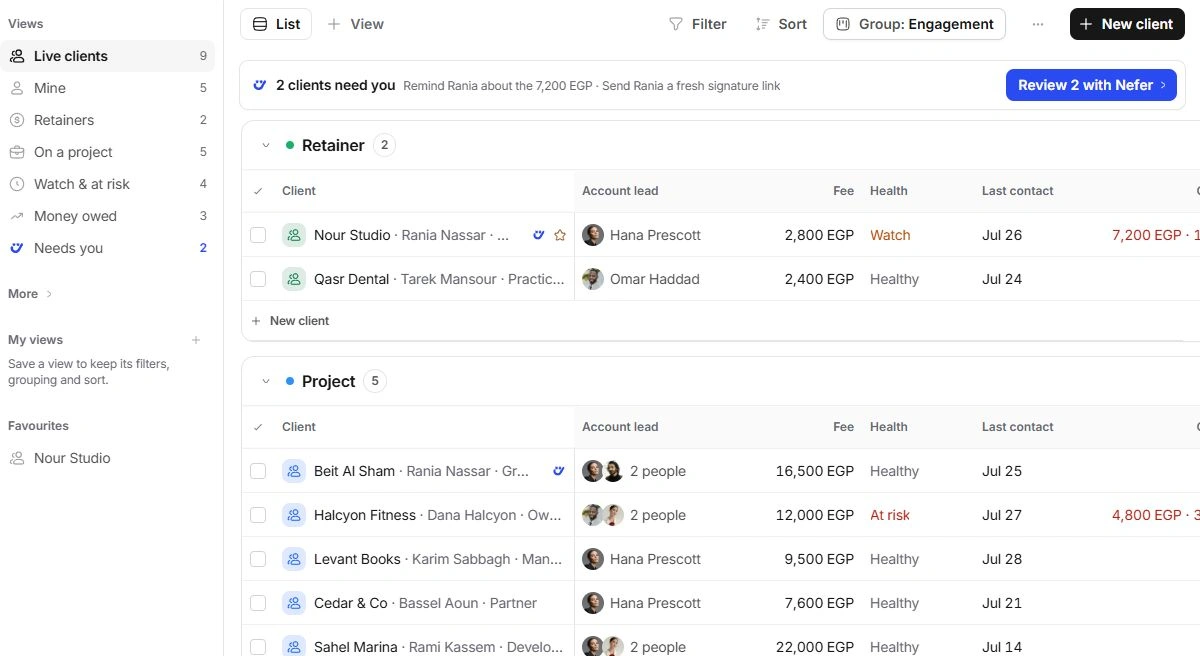Click the New client button
Image resolution: width=1200 pixels, height=656 pixels.
pos(1126,24)
